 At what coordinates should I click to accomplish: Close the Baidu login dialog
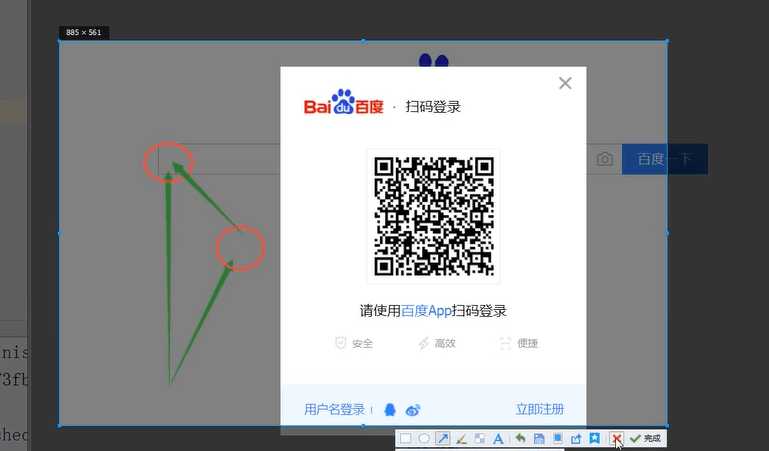coord(565,83)
